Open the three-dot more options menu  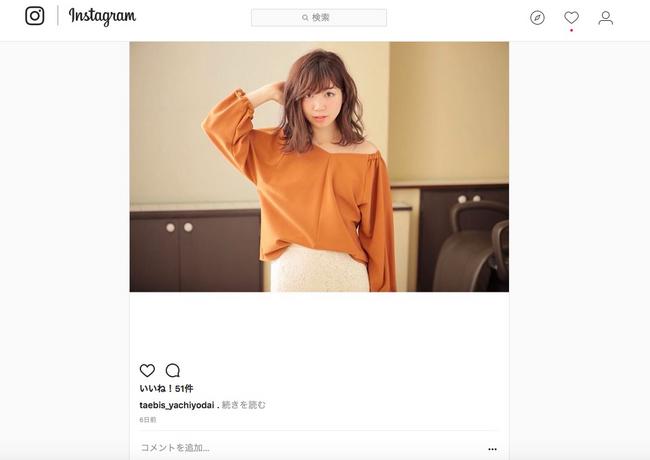coord(492,449)
